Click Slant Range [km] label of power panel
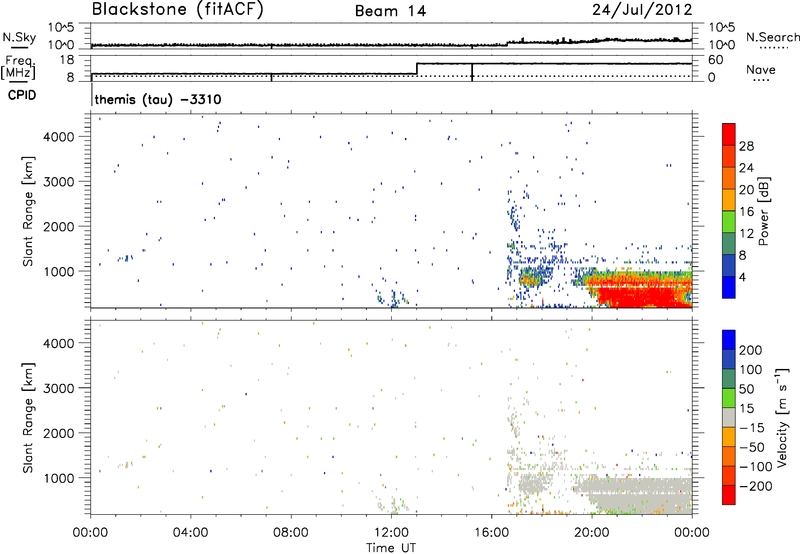The height and width of the screenshot is (554, 800). point(28,211)
